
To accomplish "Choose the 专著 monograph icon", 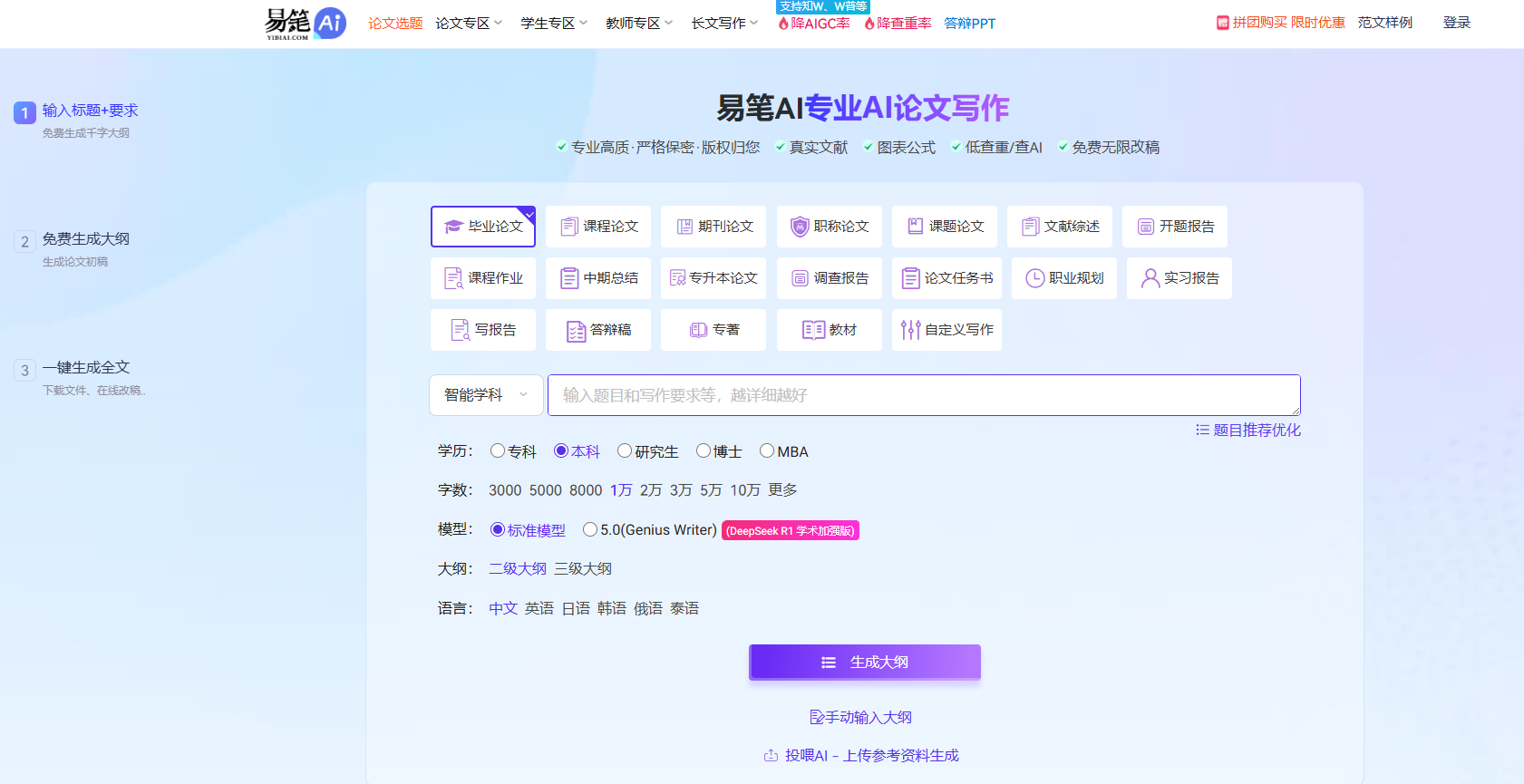I will 698,330.
